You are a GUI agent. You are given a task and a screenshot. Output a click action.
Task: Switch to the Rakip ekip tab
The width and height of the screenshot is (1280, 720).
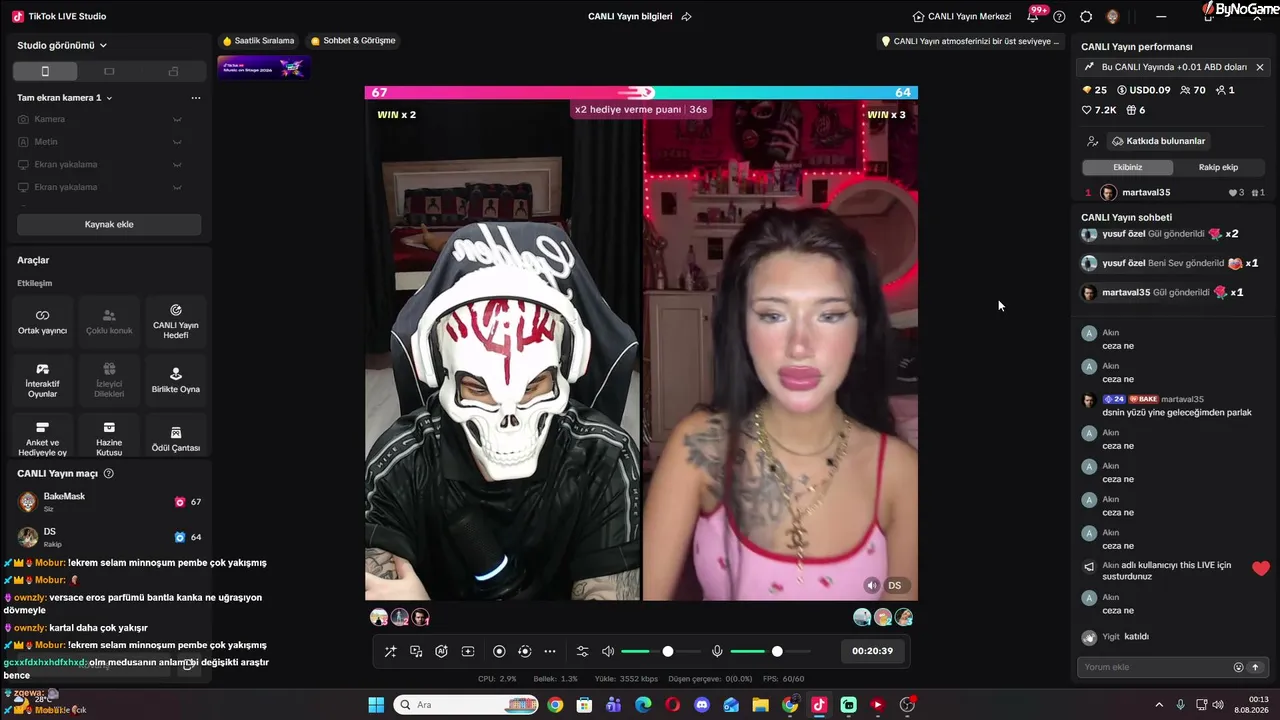pyautogui.click(x=1218, y=167)
